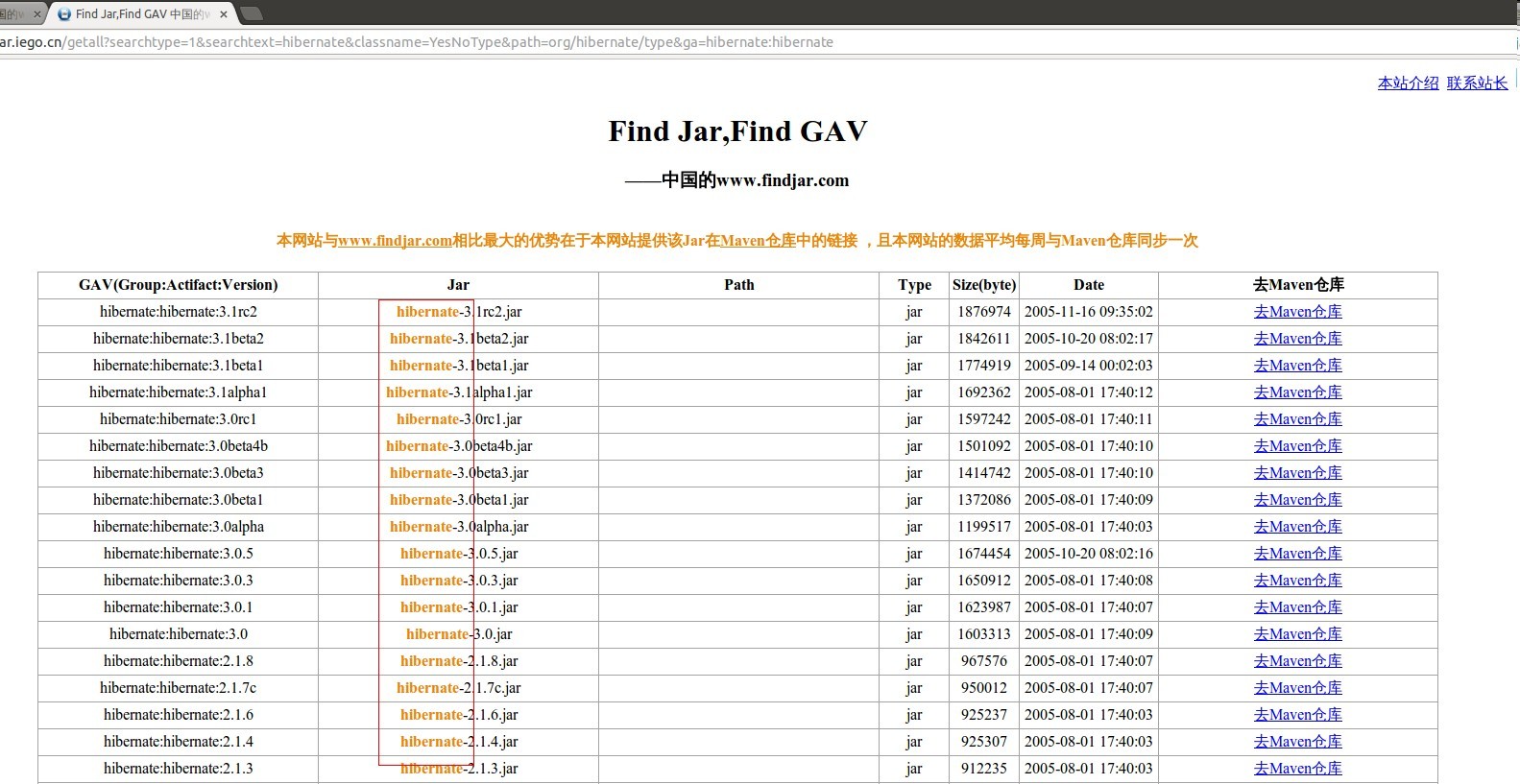Open the hibernate-3.0.5.jar link
This screenshot has height=784, width=1520.
[x=459, y=554]
